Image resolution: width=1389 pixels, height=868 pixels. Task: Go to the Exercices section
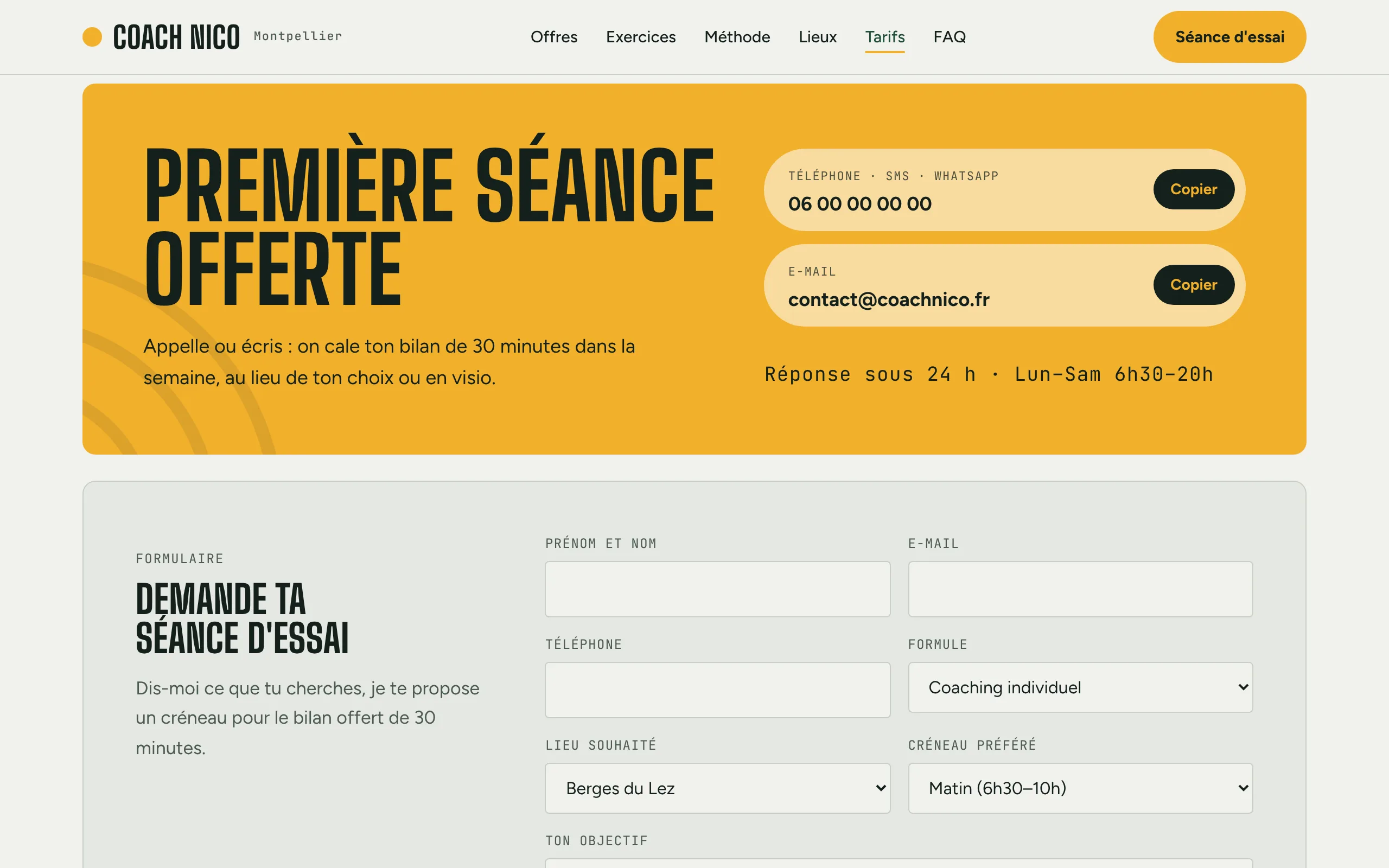(641, 37)
